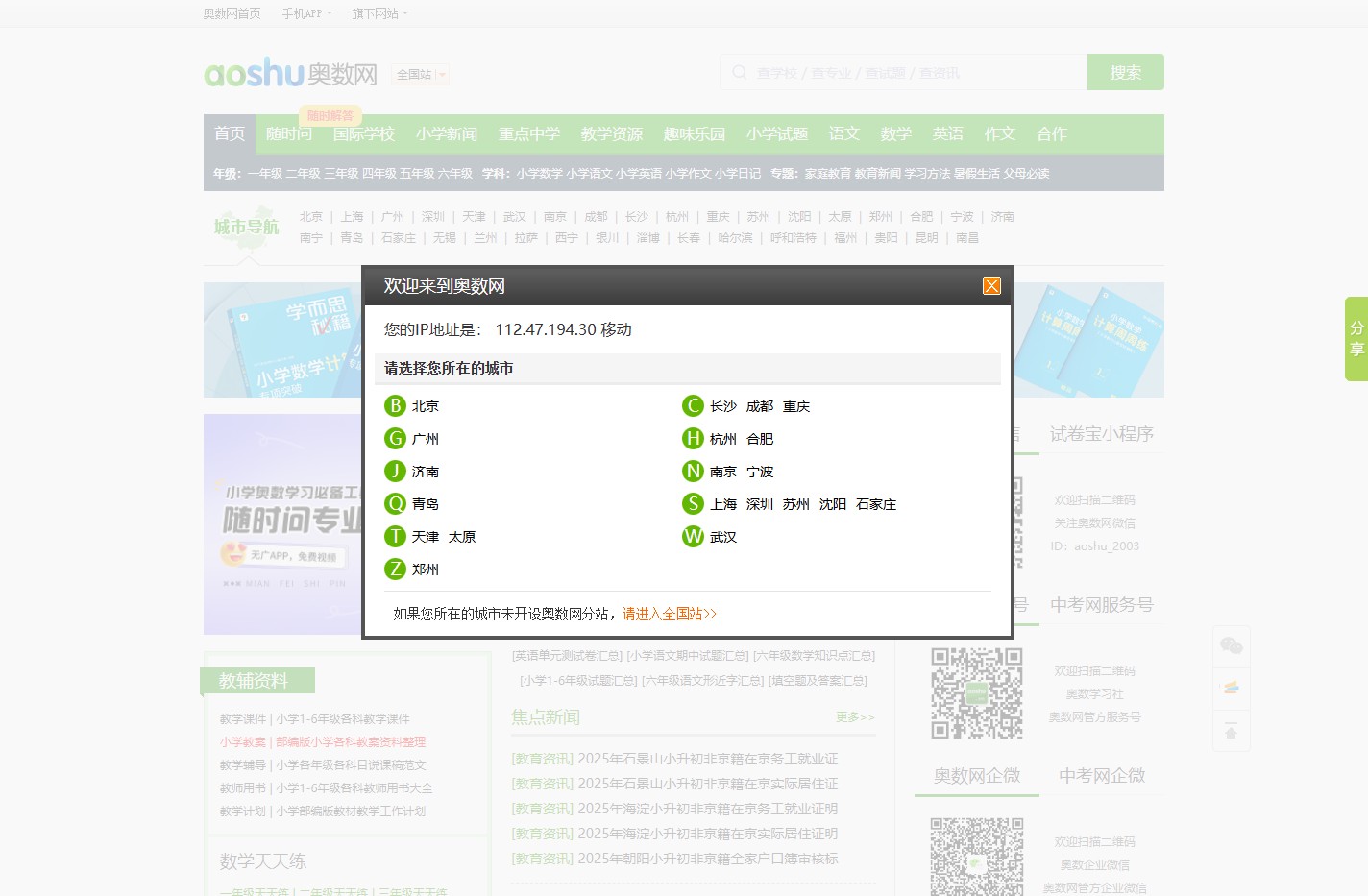Open the 小学新闻 nav item

tap(447, 133)
